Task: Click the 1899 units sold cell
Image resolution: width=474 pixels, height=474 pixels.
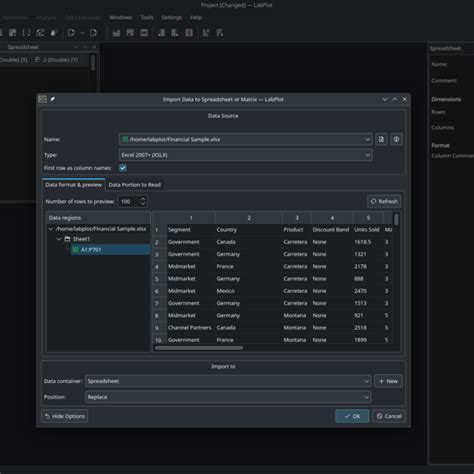Action: [368, 340]
